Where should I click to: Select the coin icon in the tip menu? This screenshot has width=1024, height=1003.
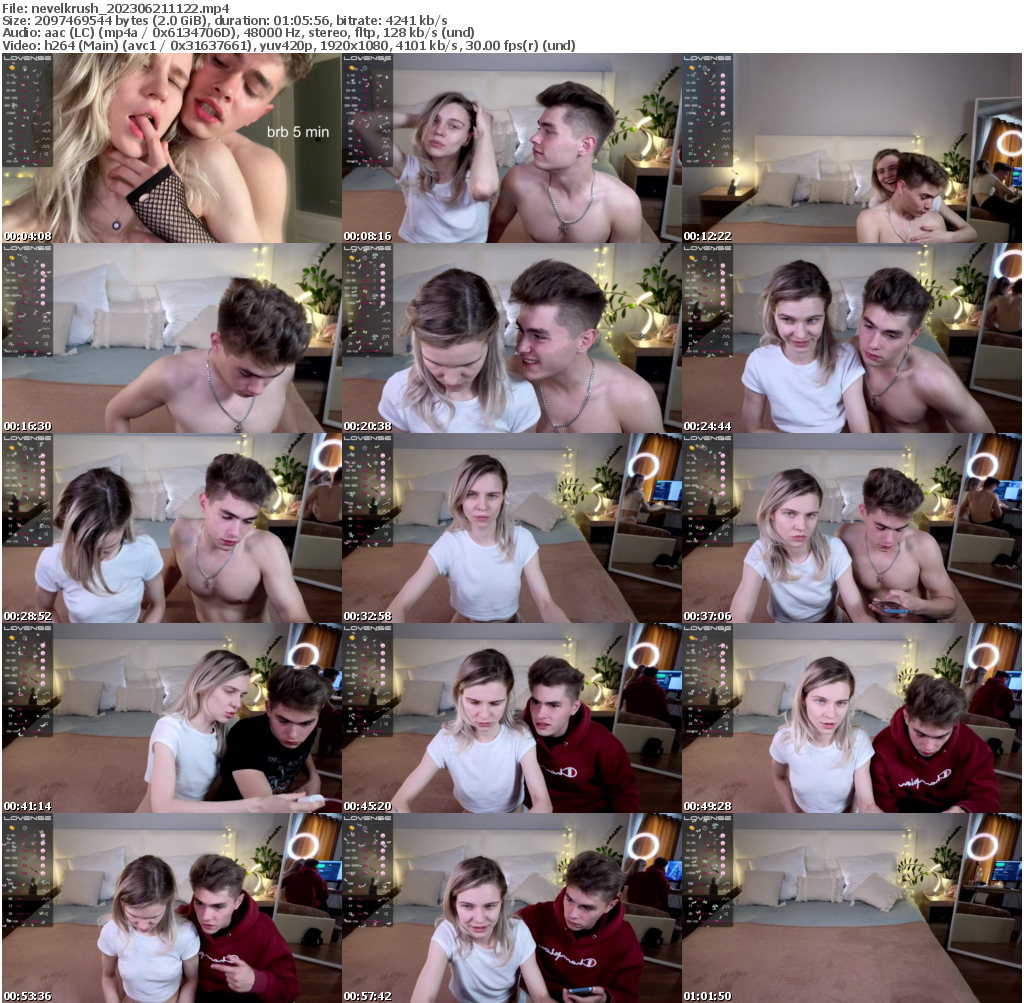pyautogui.click(x=12, y=68)
